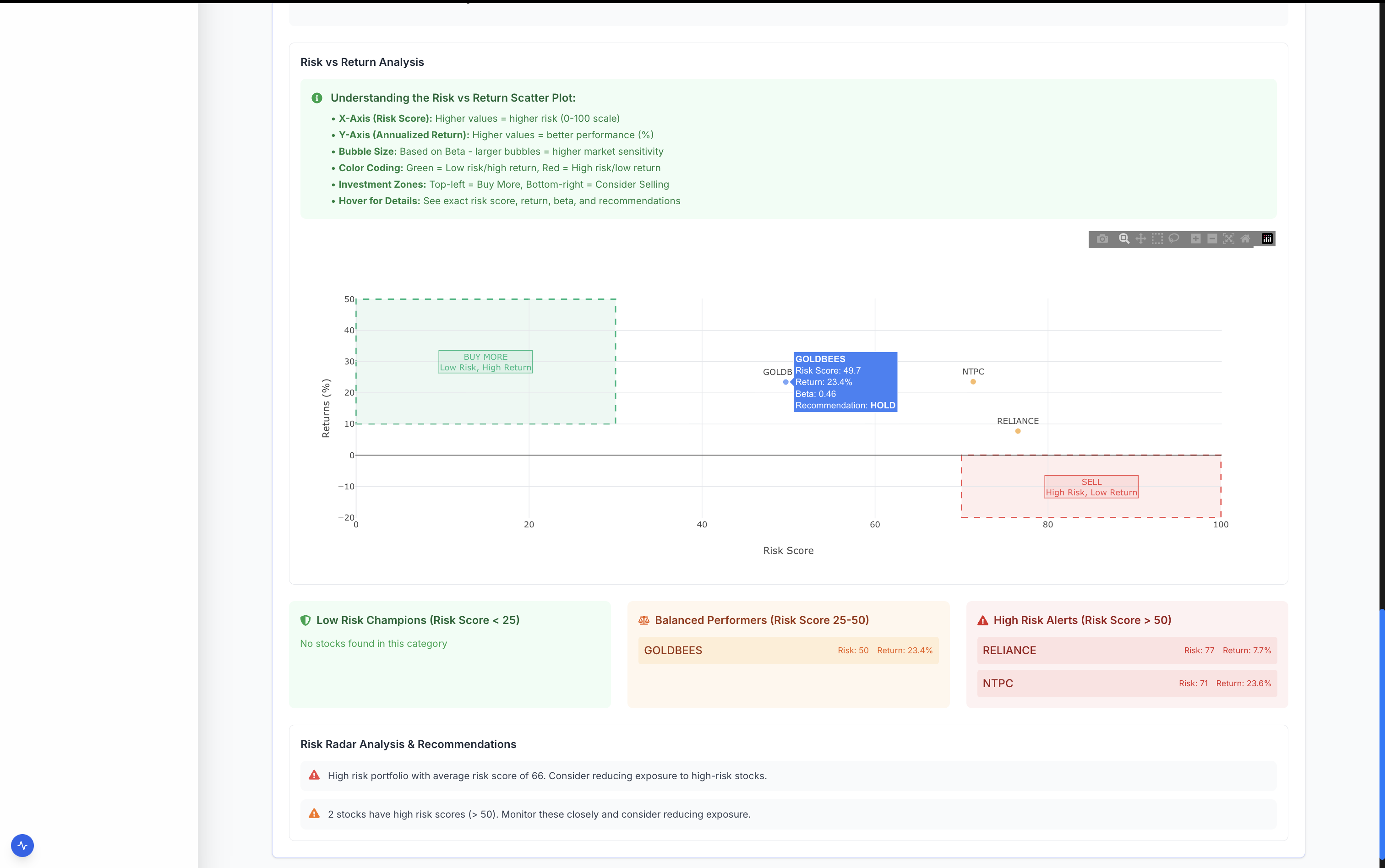
Task: Click the 'Hover for Details' bullet text
Action: [x=509, y=201]
